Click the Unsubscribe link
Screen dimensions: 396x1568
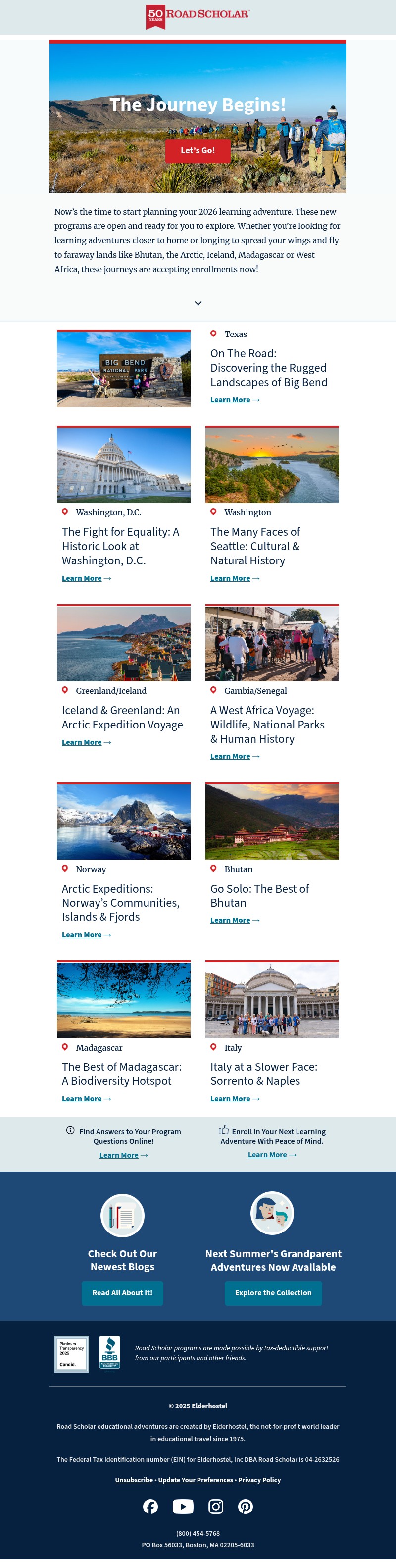134,1480
